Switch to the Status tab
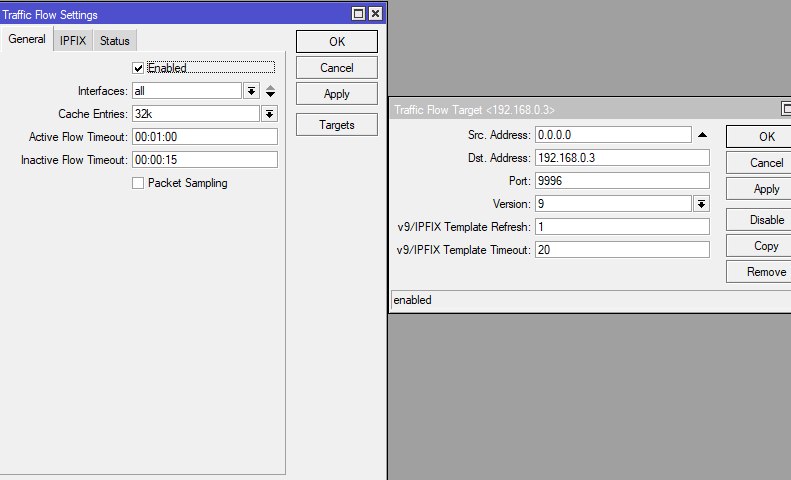The width and height of the screenshot is (791, 480). point(115,41)
